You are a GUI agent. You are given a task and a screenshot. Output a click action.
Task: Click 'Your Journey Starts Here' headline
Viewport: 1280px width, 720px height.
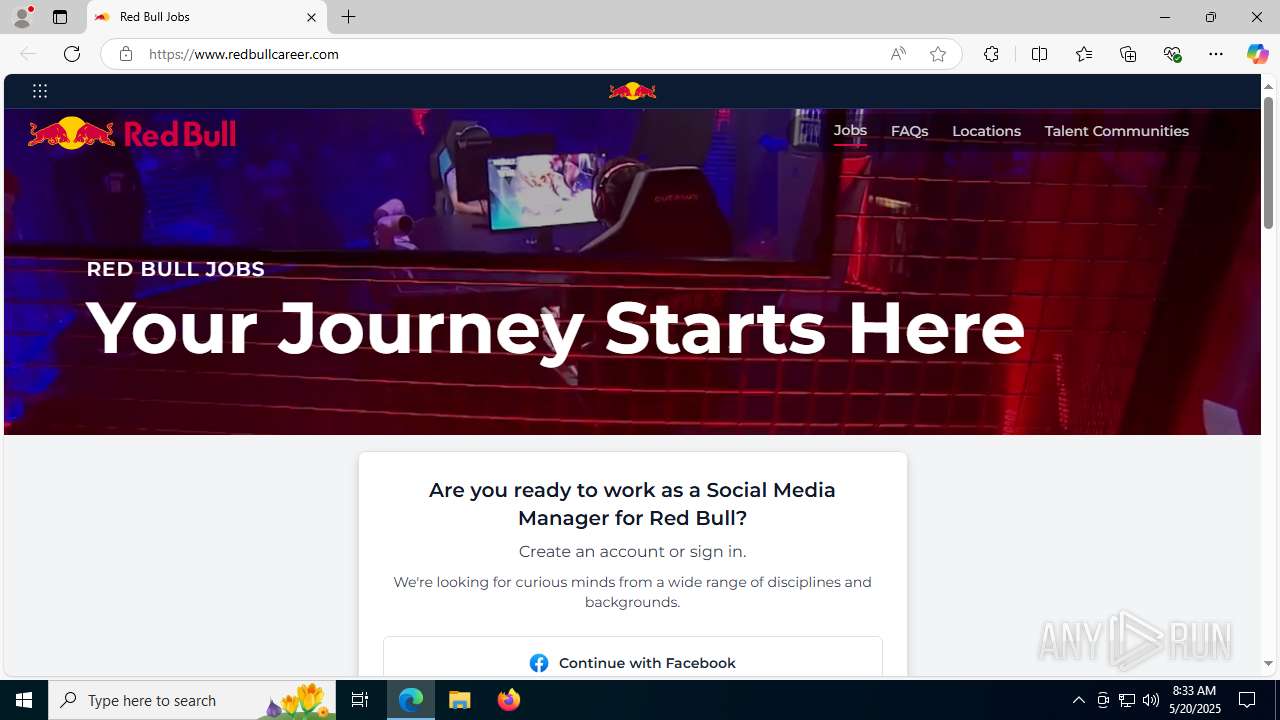click(x=555, y=328)
